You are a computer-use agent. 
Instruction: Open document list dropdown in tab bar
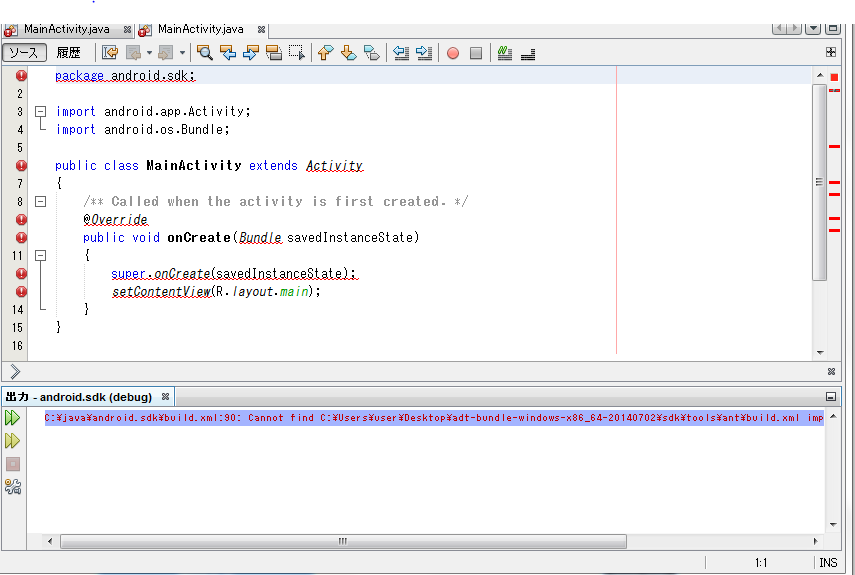(x=812, y=28)
